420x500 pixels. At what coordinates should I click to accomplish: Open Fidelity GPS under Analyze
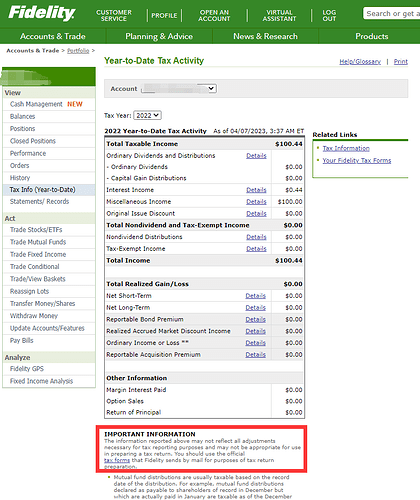click(x=27, y=369)
